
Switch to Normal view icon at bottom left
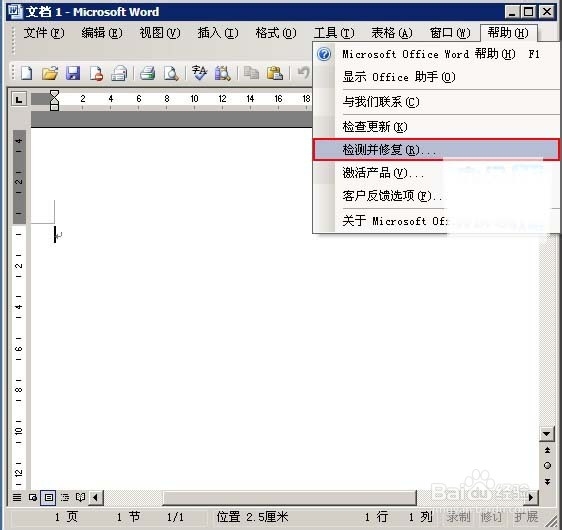click(17, 497)
